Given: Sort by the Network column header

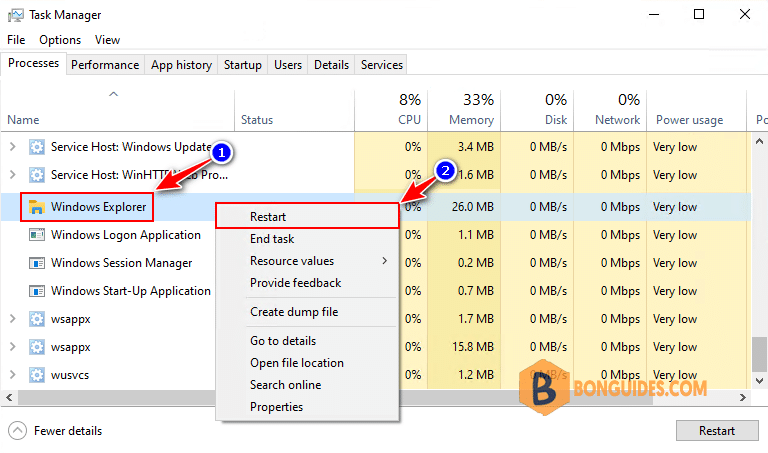Looking at the screenshot, I should [x=610, y=111].
